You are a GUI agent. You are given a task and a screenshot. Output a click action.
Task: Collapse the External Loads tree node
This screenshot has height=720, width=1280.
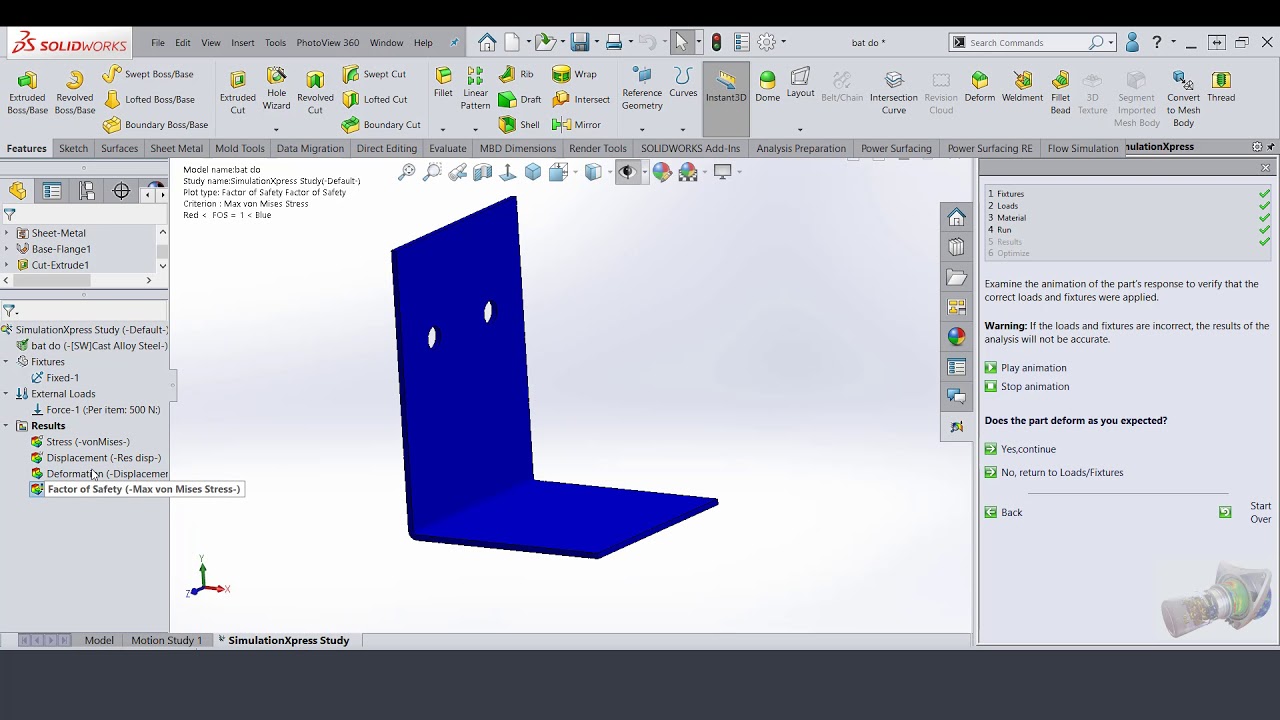[7, 394]
